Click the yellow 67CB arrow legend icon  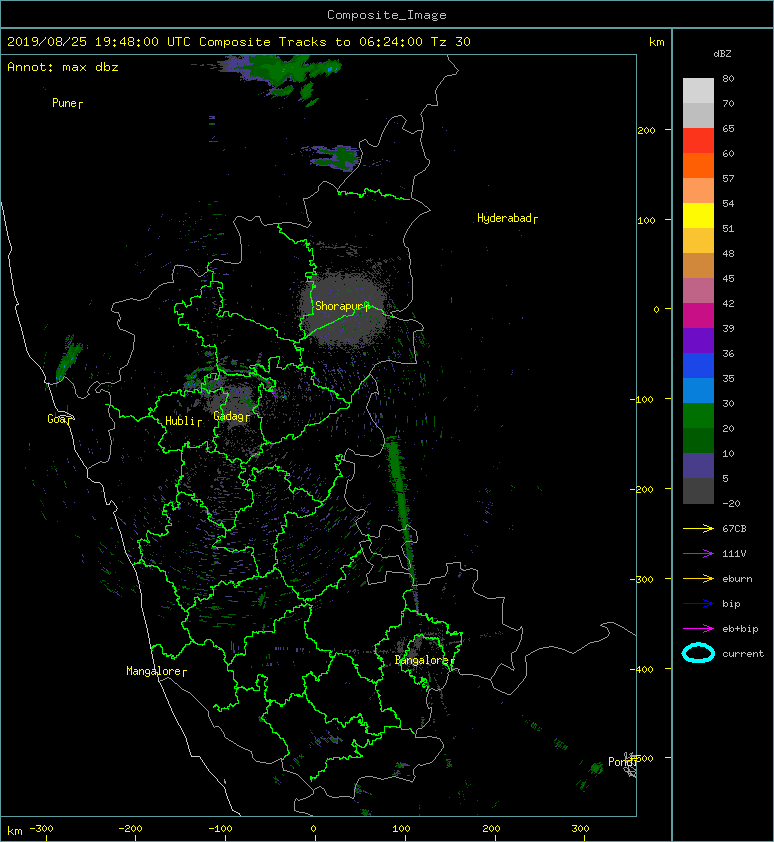click(698, 529)
